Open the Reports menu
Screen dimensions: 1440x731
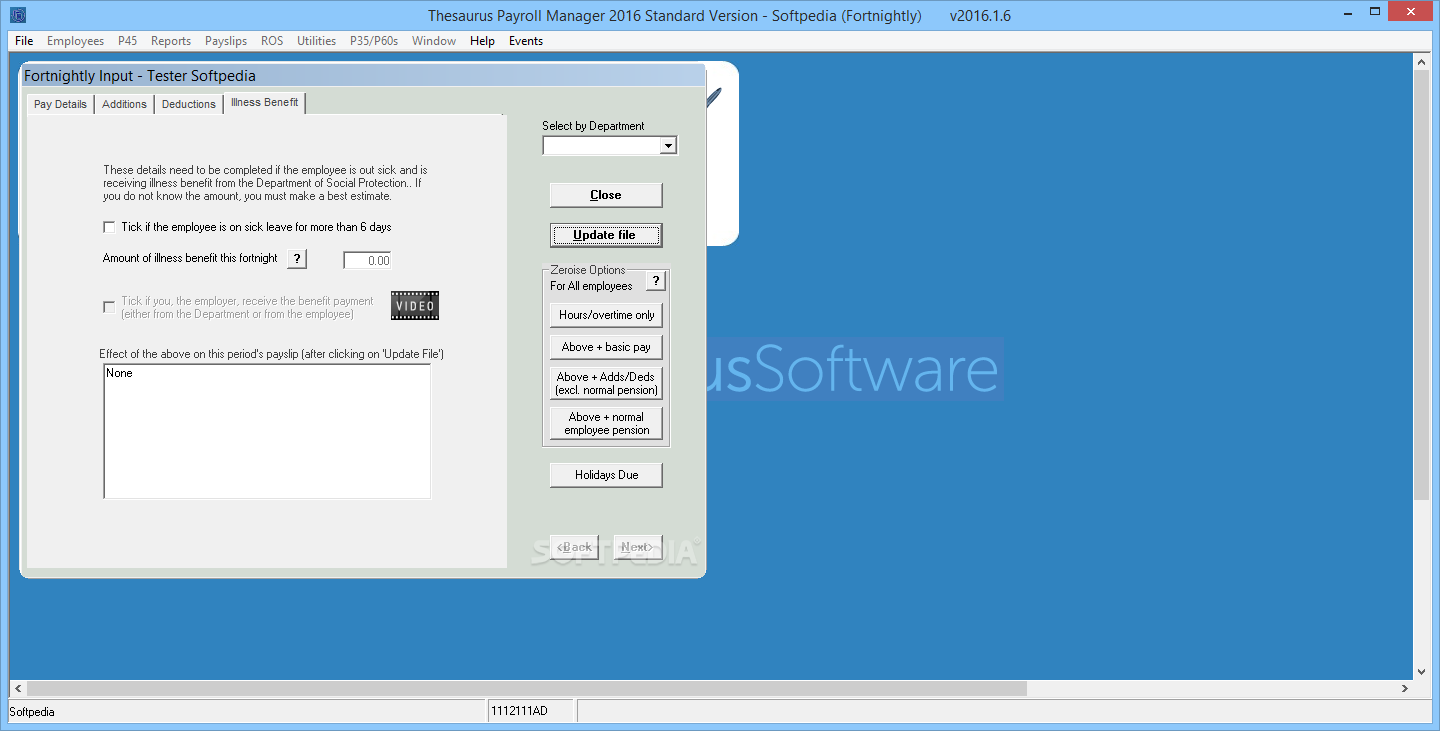(171, 41)
